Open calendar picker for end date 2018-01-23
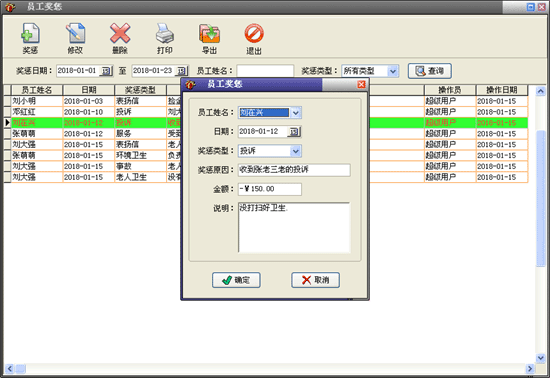 pyautogui.click(x=181, y=71)
